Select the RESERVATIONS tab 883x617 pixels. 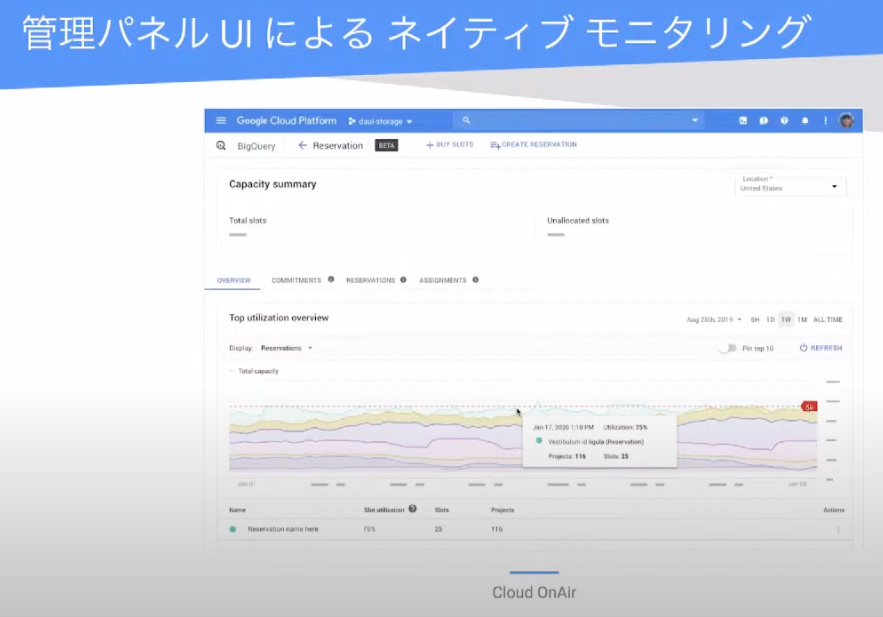pyautogui.click(x=370, y=280)
